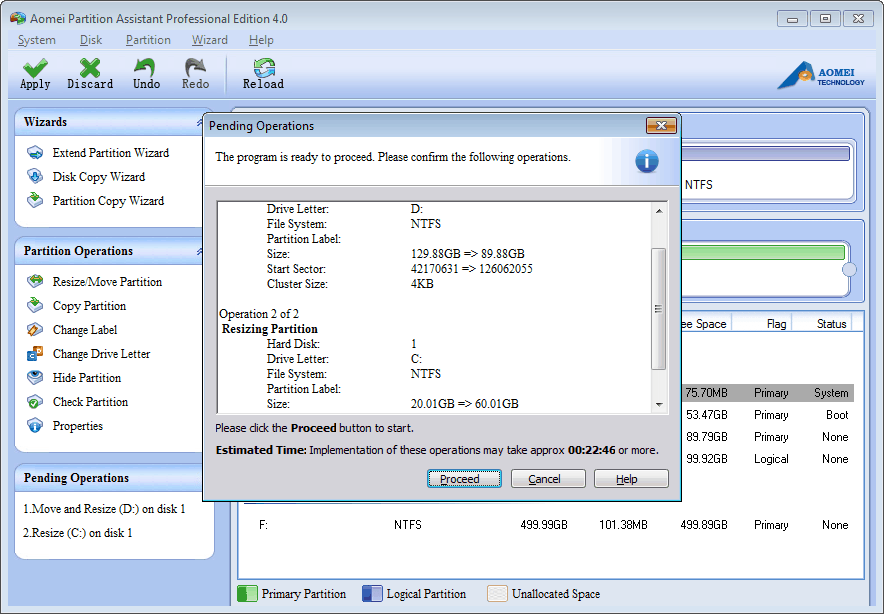The image size is (884, 614).
Task: Select row with 53.47GB Boot
Action: 768,415
